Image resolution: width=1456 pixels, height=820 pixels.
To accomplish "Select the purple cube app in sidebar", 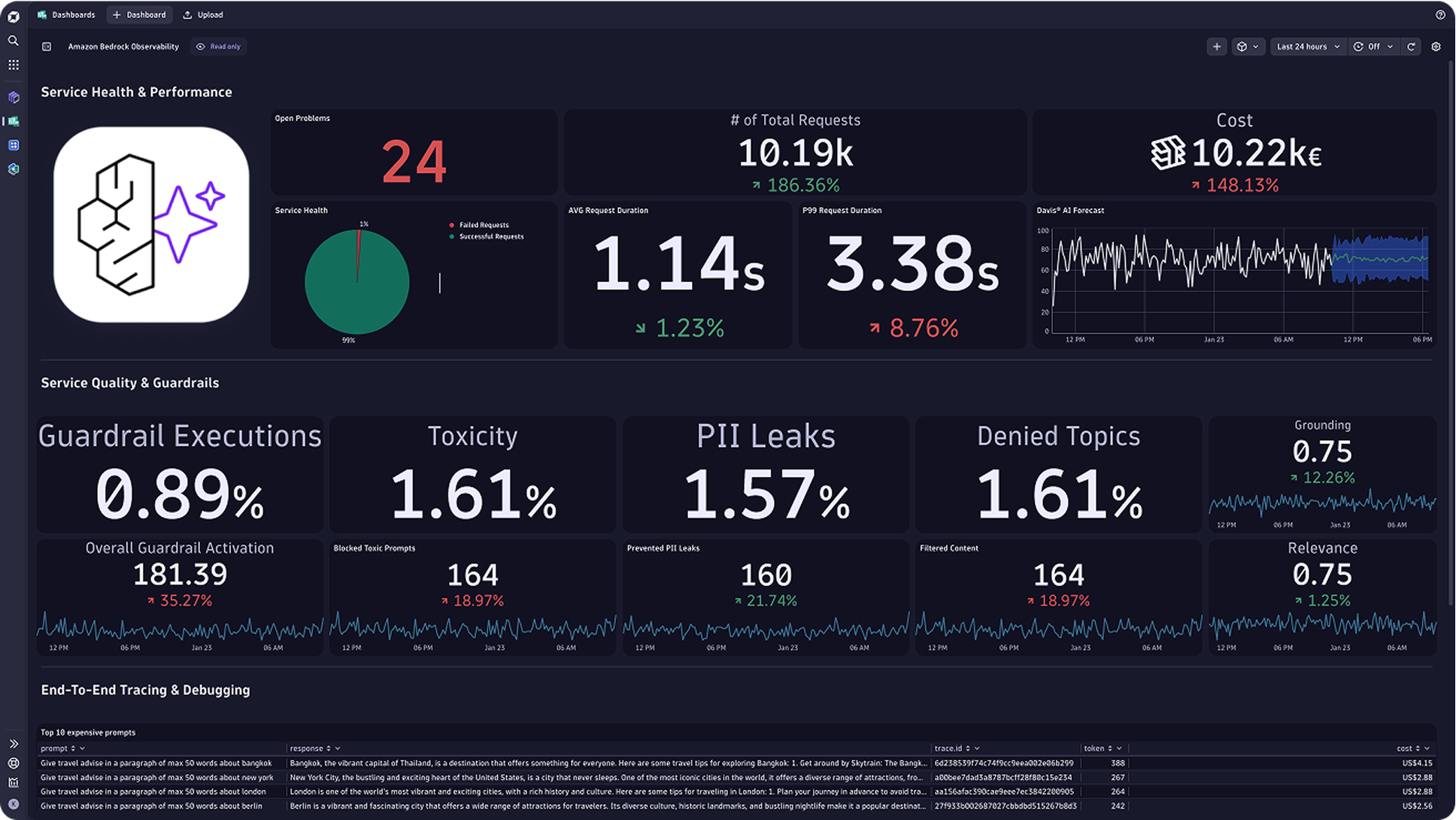I will [13, 97].
